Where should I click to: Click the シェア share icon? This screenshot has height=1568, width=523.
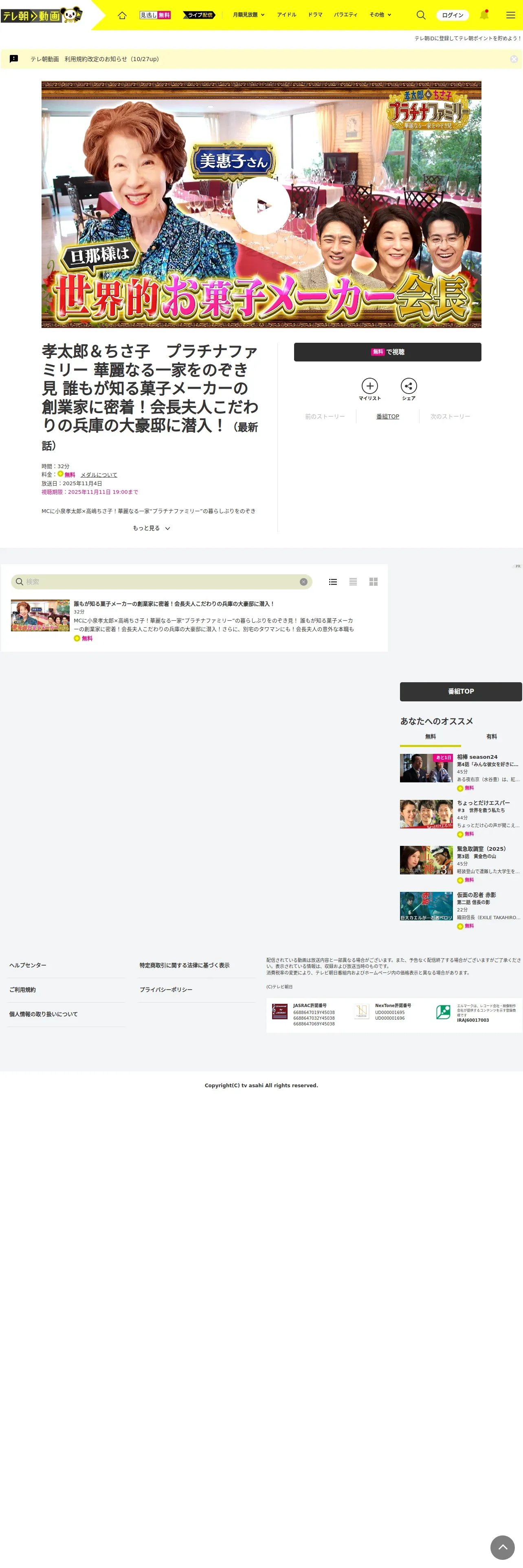tap(409, 390)
